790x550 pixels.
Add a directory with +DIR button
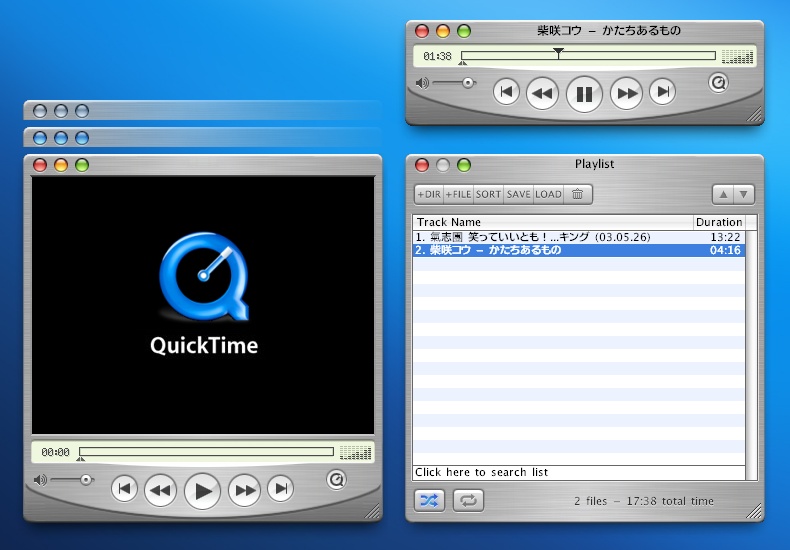[429, 194]
